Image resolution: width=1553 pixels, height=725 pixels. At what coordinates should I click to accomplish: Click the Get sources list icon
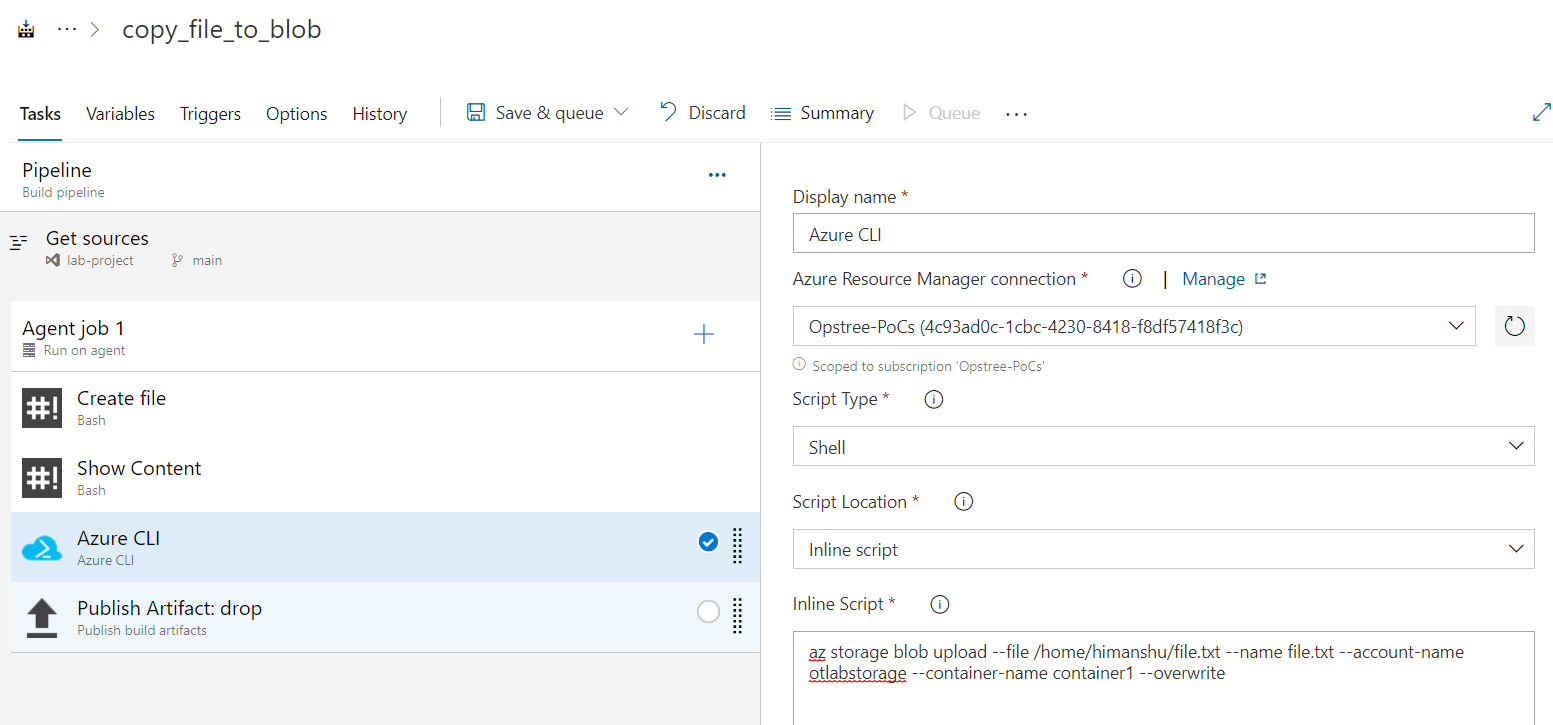18,242
